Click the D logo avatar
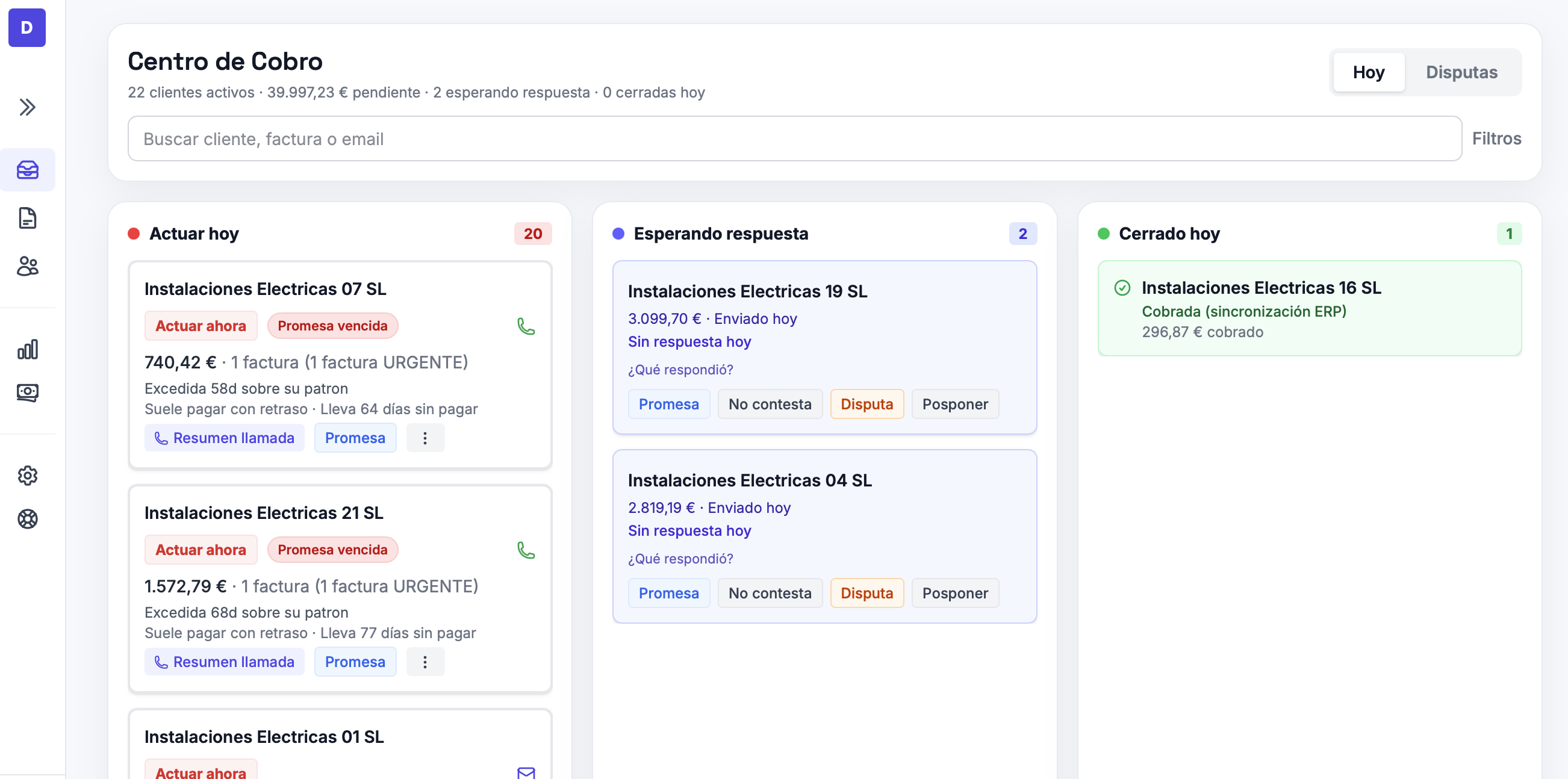The height and width of the screenshot is (779, 1568). (26, 27)
